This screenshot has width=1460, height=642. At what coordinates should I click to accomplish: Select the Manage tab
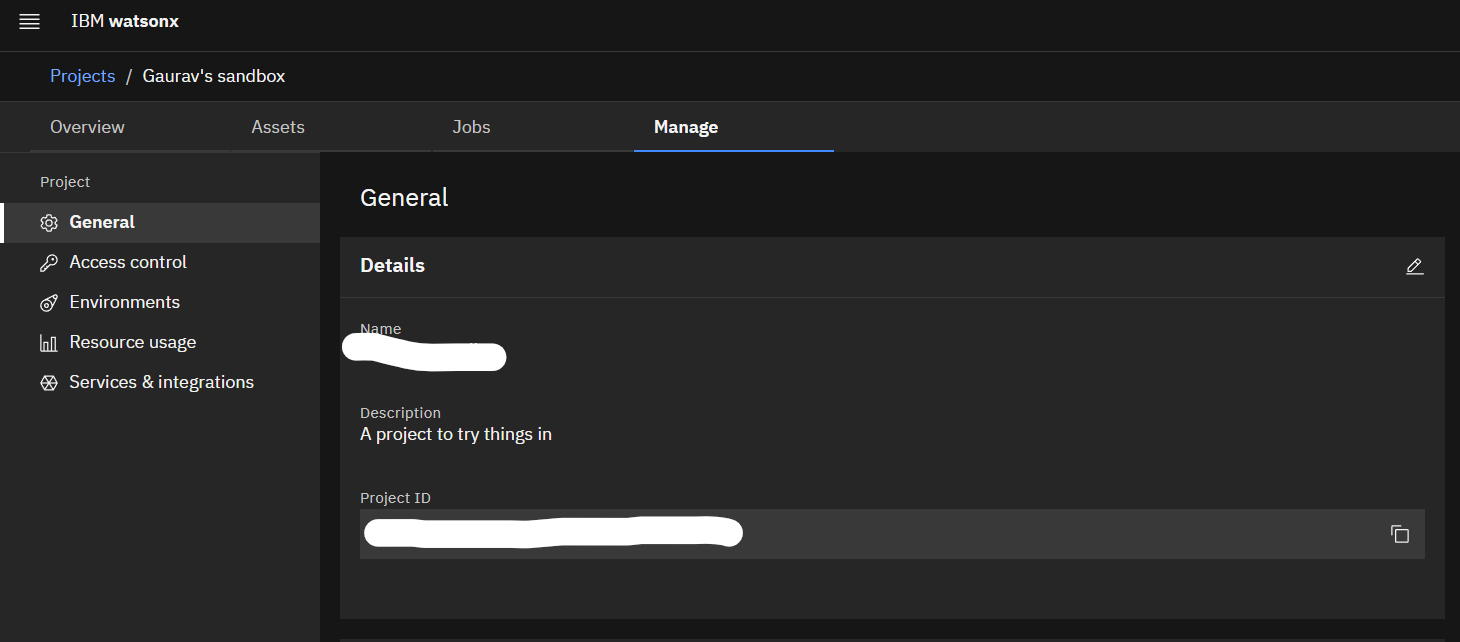[x=686, y=127]
